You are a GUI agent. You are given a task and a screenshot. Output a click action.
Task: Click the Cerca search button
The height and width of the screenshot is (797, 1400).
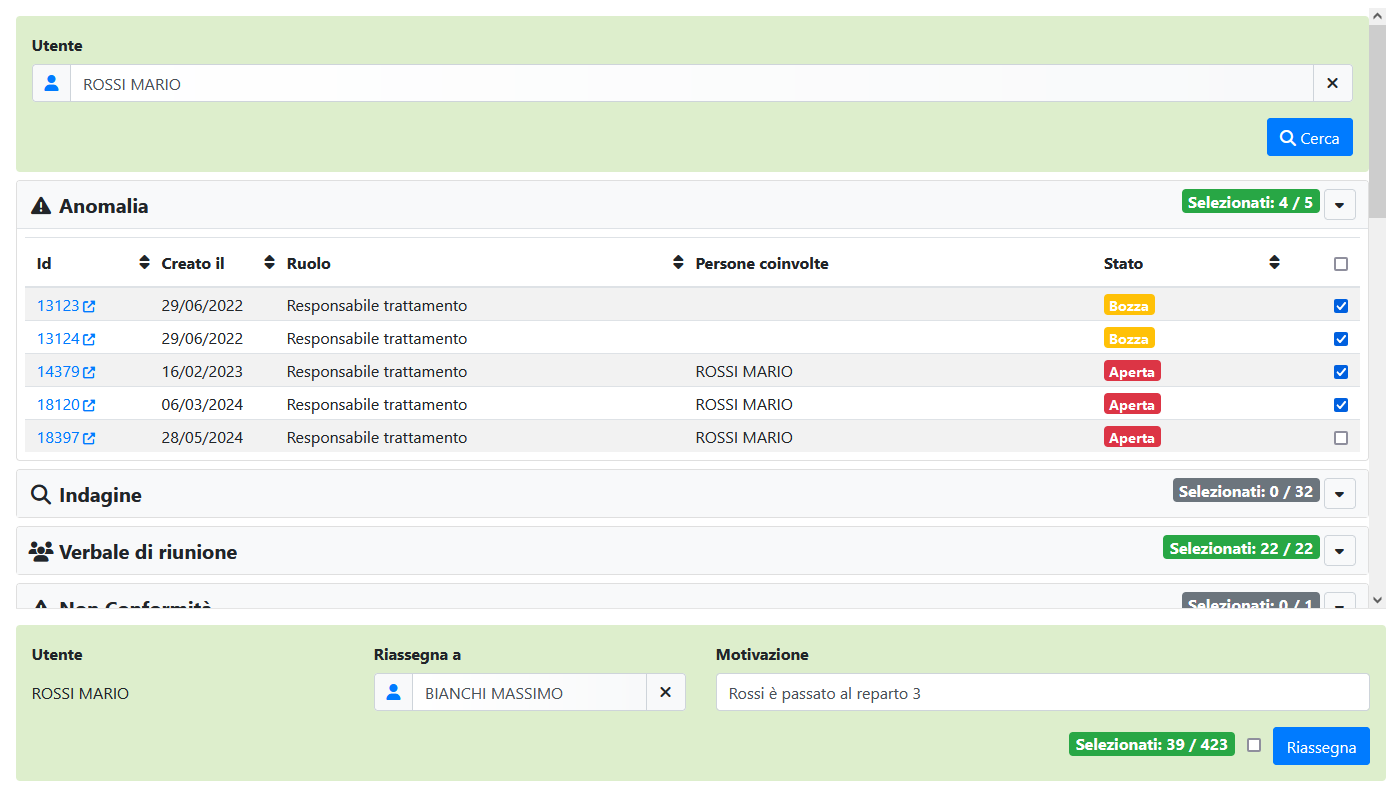pyautogui.click(x=1309, y=137)
